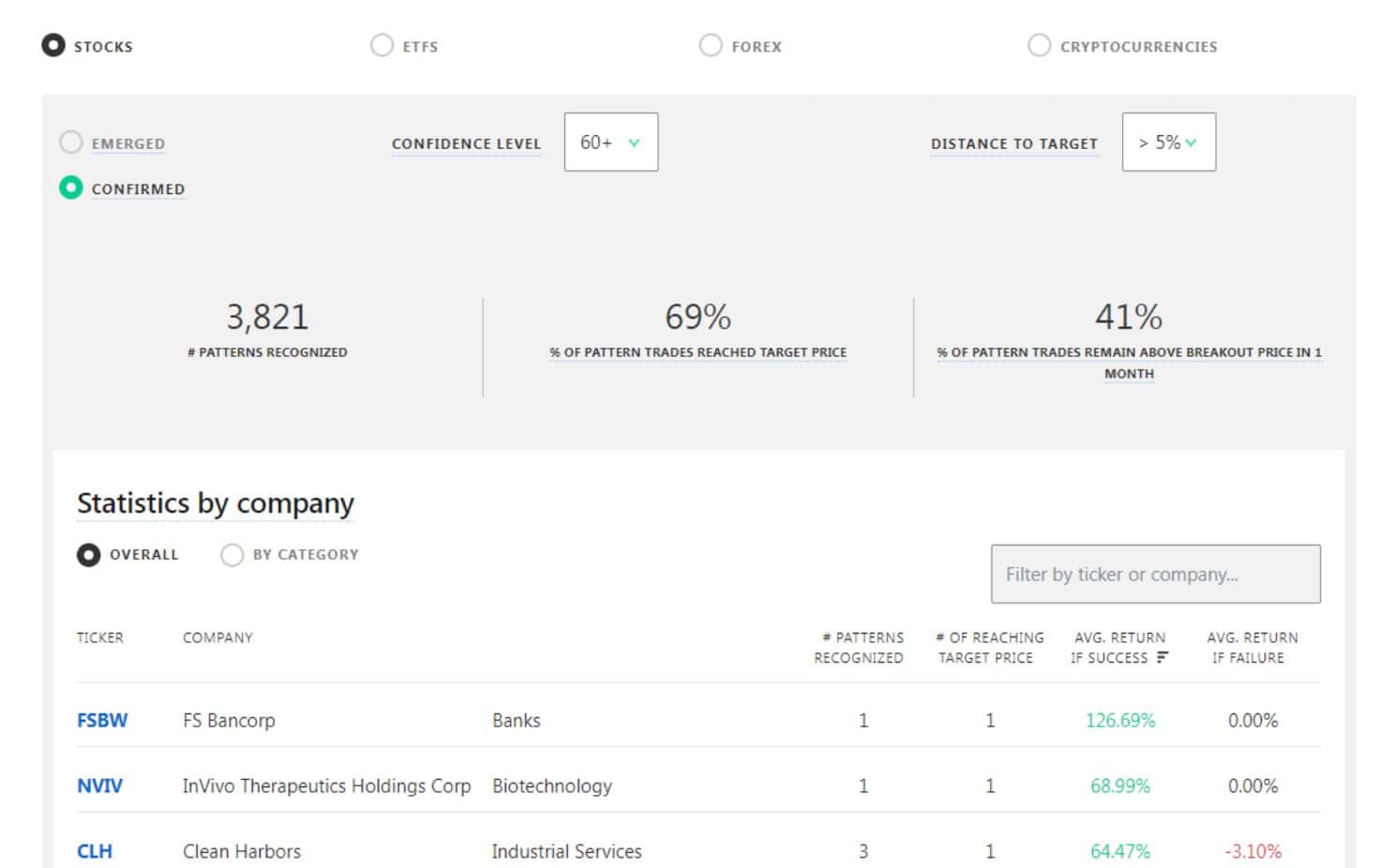The height and width of the screenshot is (868, 1378).
Task: Click the filter by ticker search field
Action: tap(1156, 574)
